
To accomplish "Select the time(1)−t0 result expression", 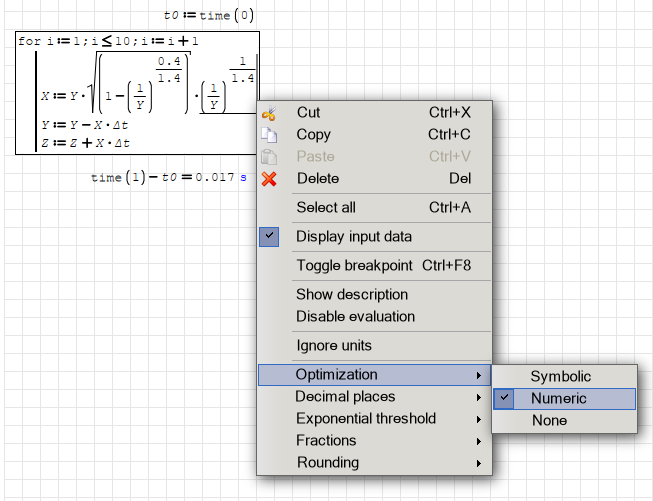I will (x=168, y=177).
